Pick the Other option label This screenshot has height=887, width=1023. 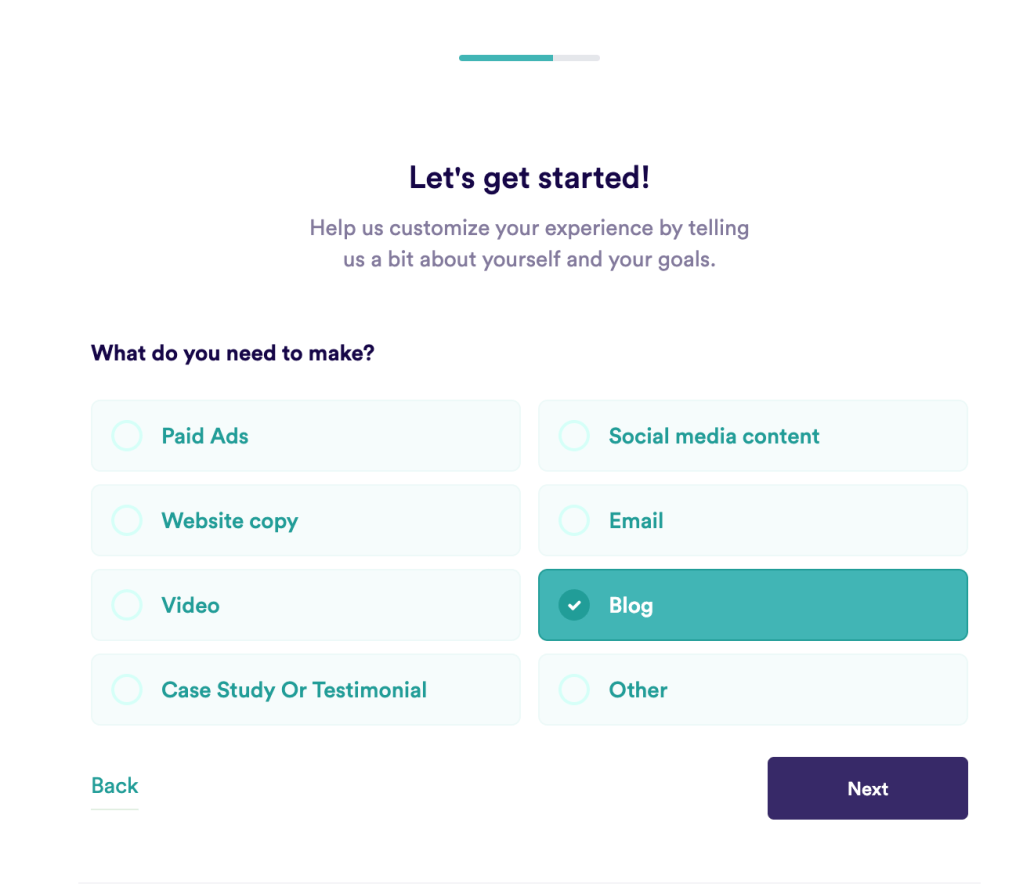coord(638,690)
